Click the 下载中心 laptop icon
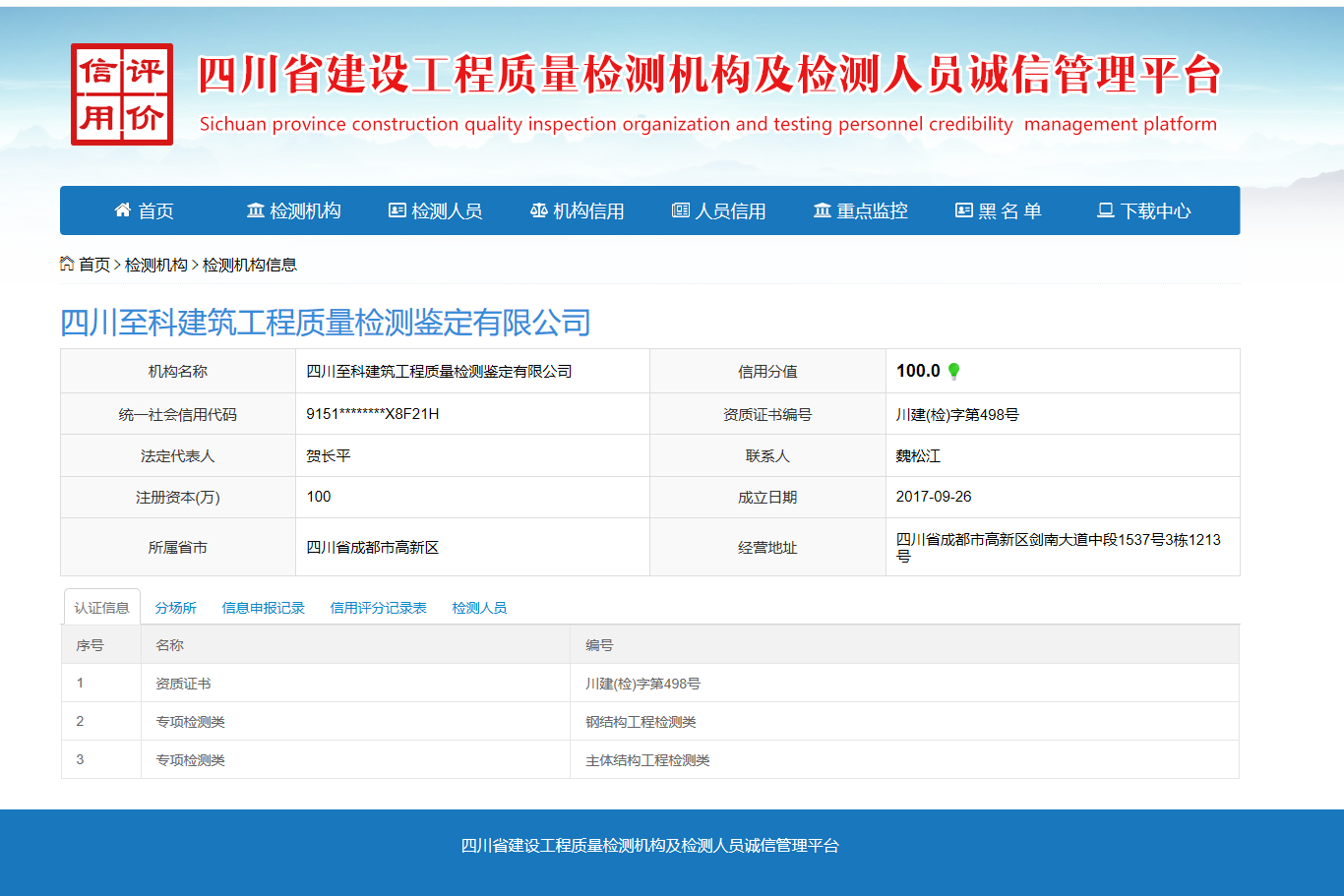This screenshot has height=896, width=1344. tap(1106, 210)
